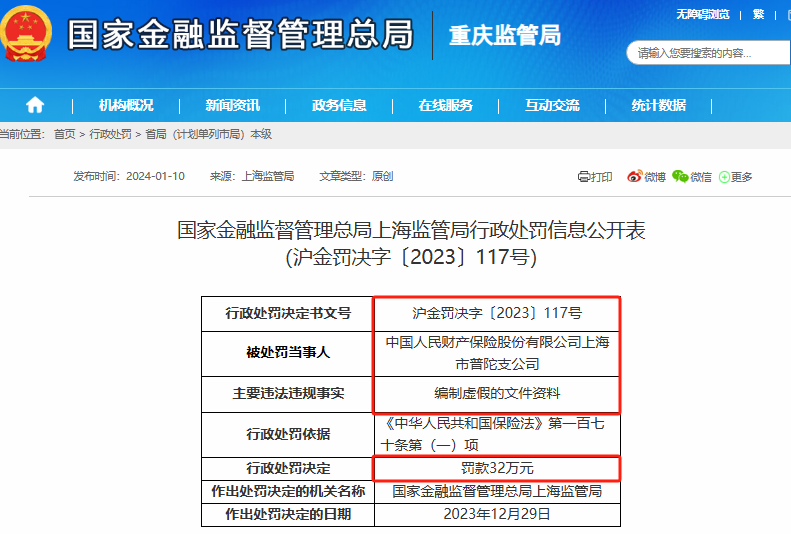Screen dimensions: 791x534
Task: Click the 省局 (计划单列市局) 本级 breadcrumb
Action: pyautogui.click(x=208, y=134)
